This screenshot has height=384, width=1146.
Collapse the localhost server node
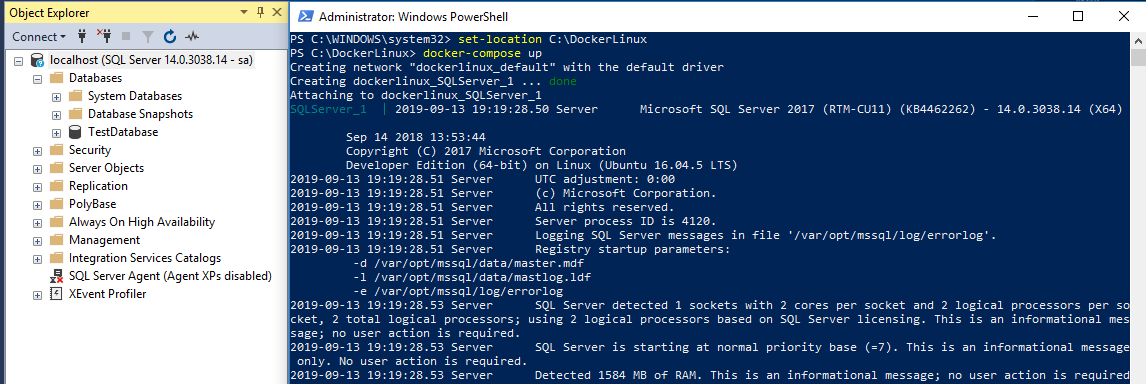[18, 61]
